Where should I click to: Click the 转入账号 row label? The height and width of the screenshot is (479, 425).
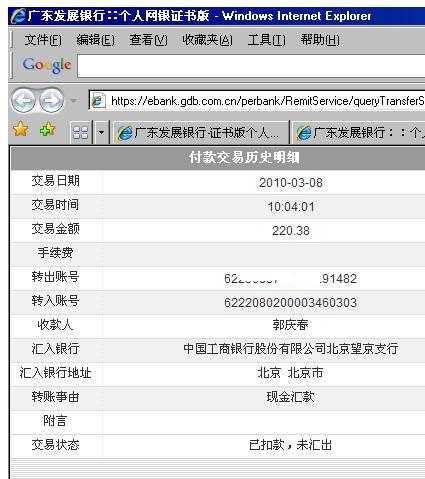pyautogui.click(x=55, y=301)
